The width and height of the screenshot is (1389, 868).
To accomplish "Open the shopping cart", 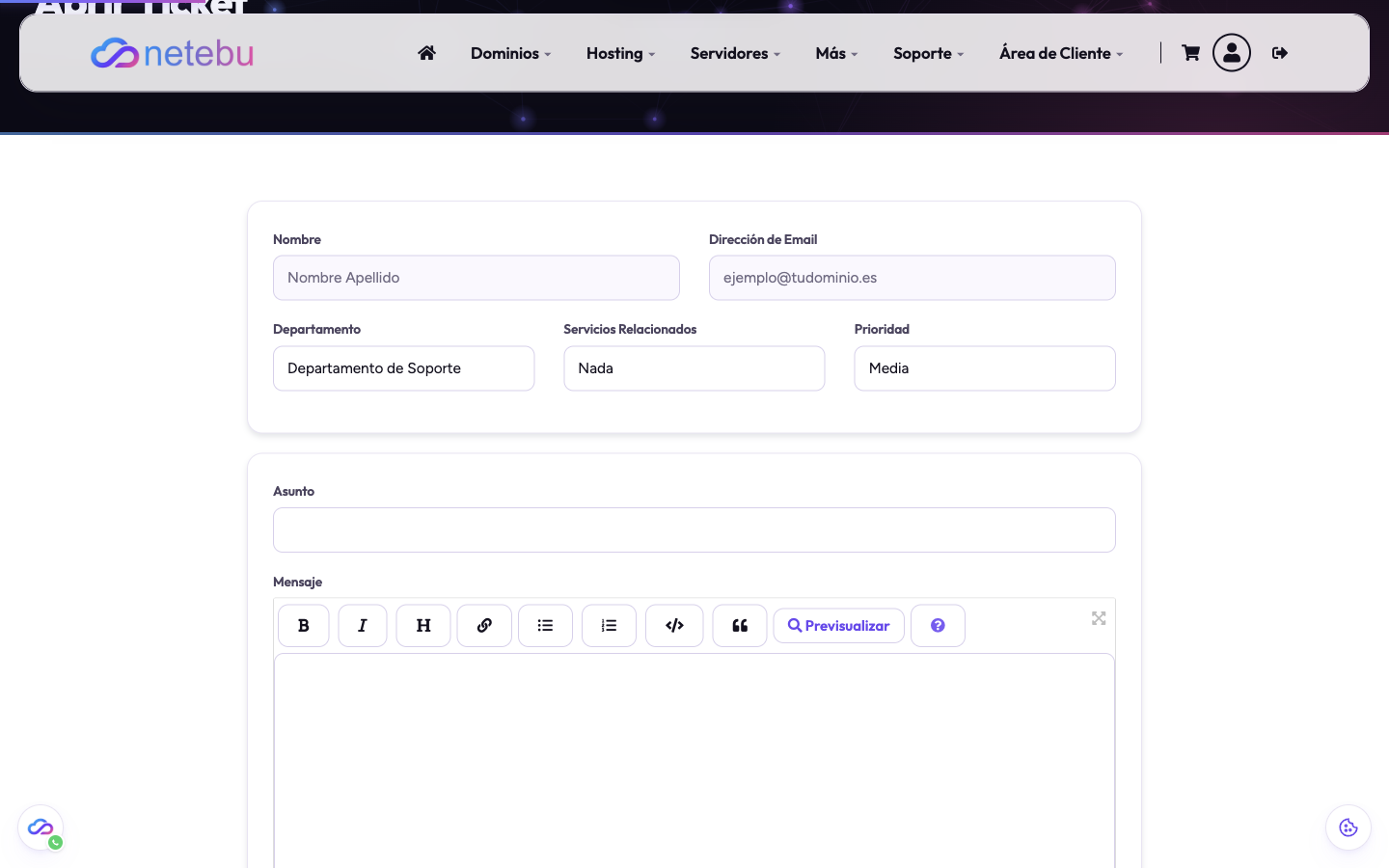I will coord(1190,53).
